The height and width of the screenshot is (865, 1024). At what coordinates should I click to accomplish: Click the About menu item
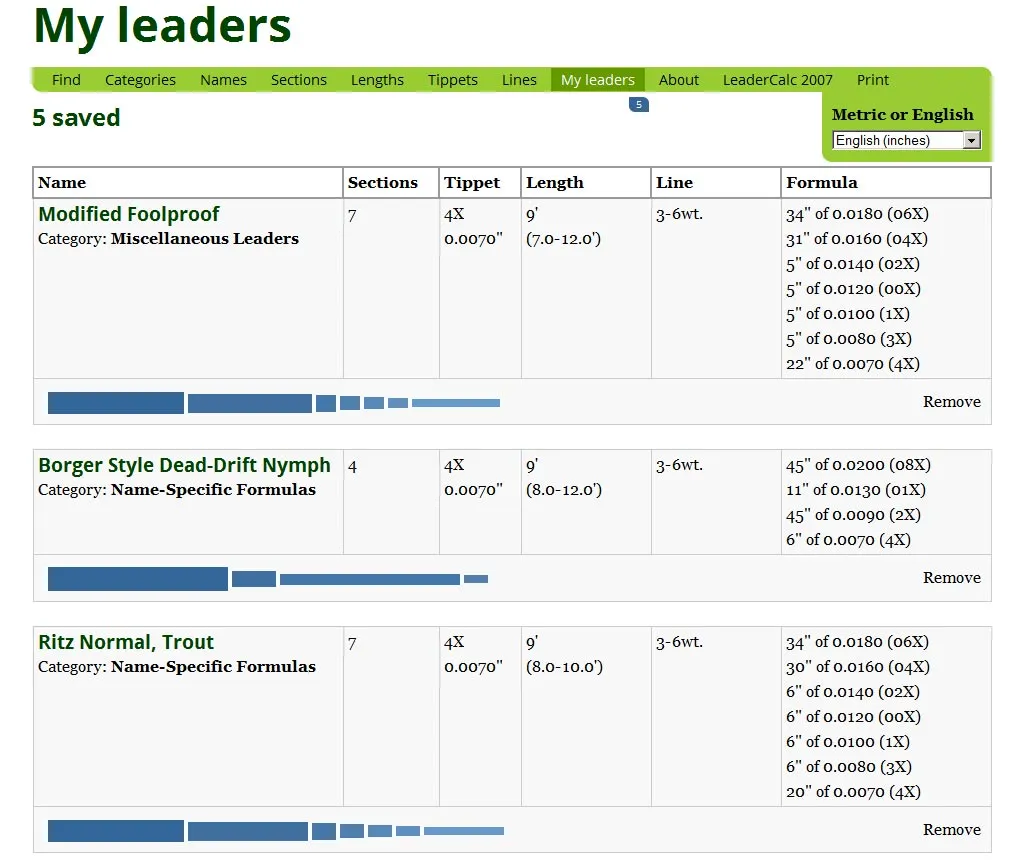[x=678, y=80]
